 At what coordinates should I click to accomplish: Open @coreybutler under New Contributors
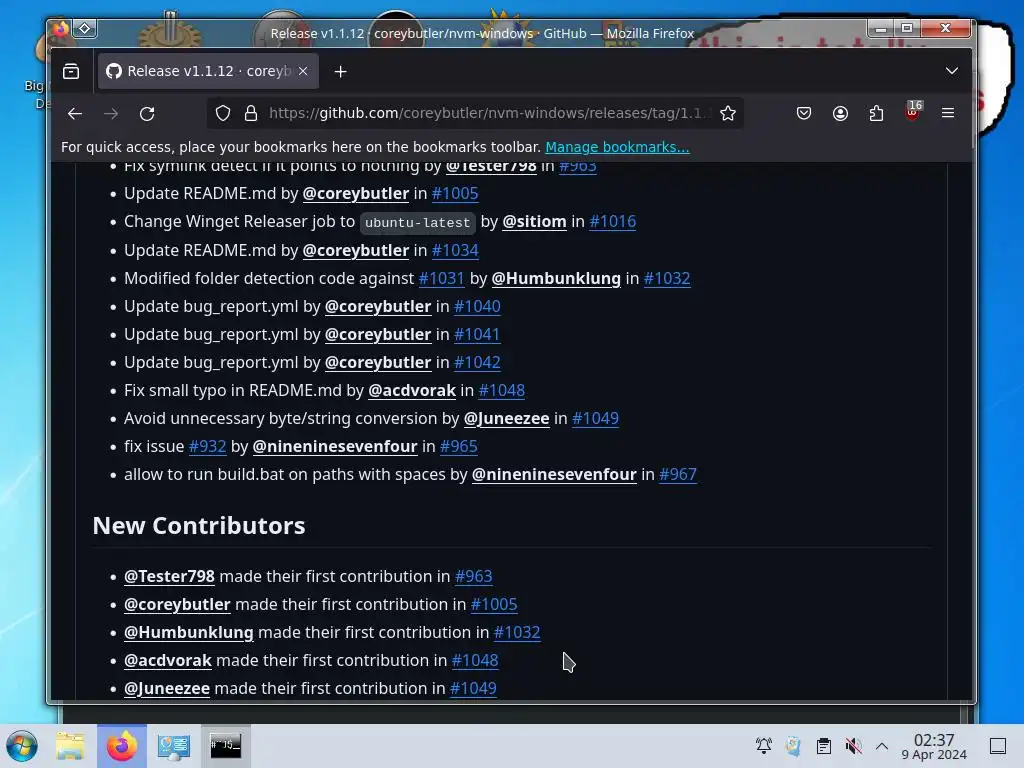pos(177,605)
